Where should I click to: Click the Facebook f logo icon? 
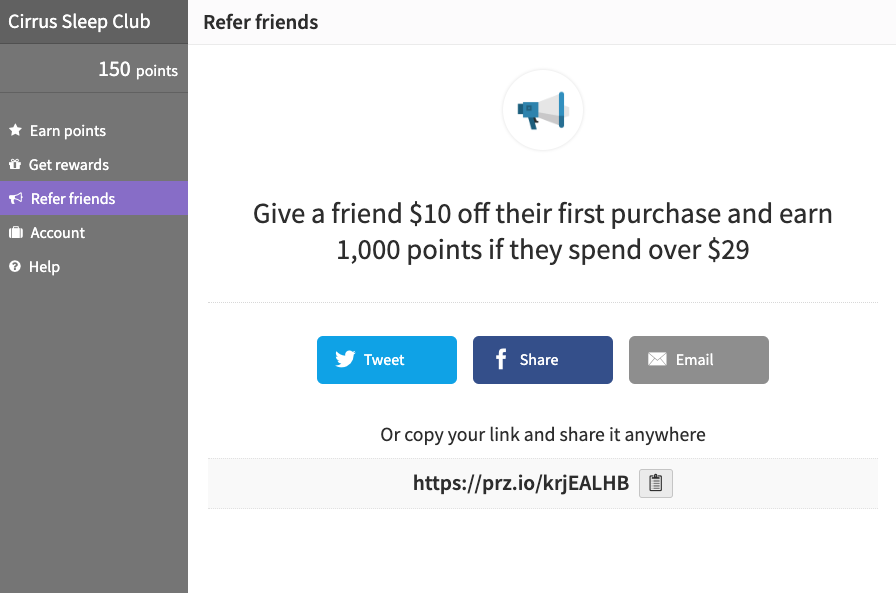point(501,359)
